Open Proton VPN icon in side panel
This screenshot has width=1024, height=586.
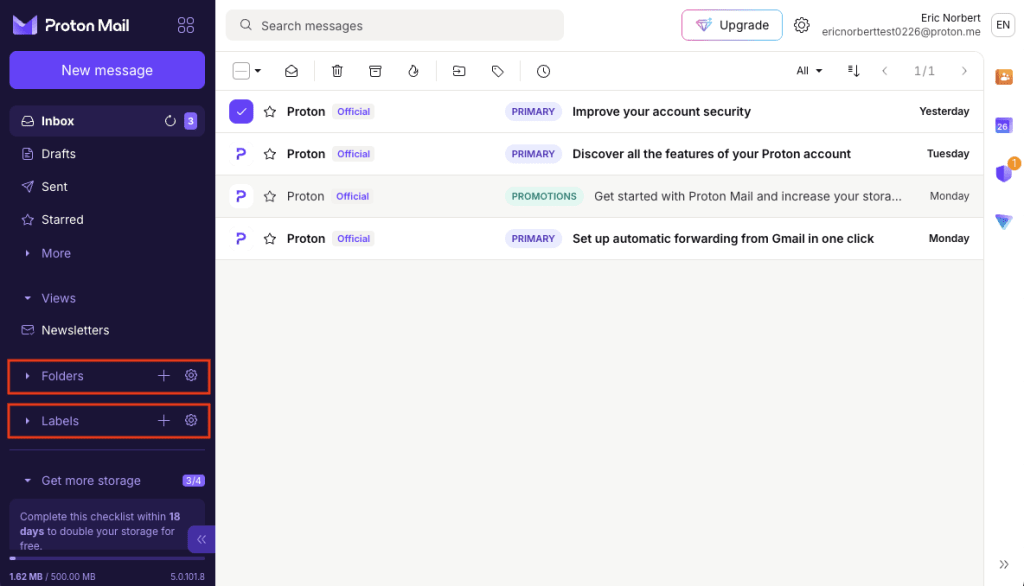pyautogui.click(x=1004, y=221)
